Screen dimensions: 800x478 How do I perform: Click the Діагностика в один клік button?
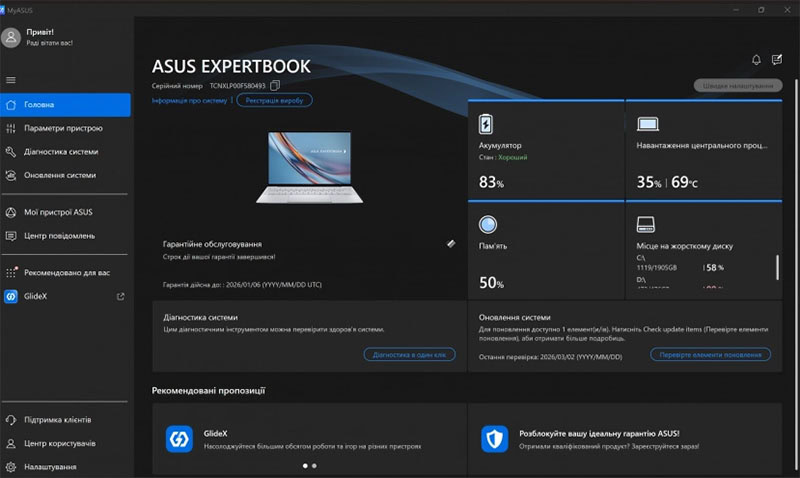click(x=409, y=355)
